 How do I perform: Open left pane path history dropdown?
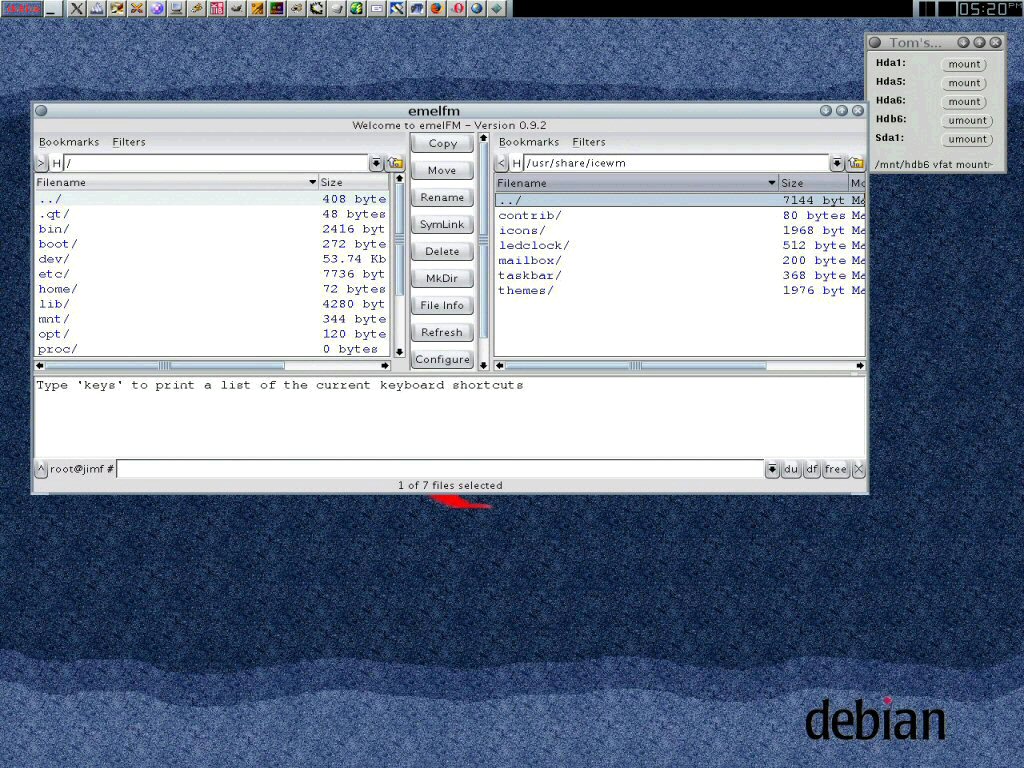pos(376,163)
